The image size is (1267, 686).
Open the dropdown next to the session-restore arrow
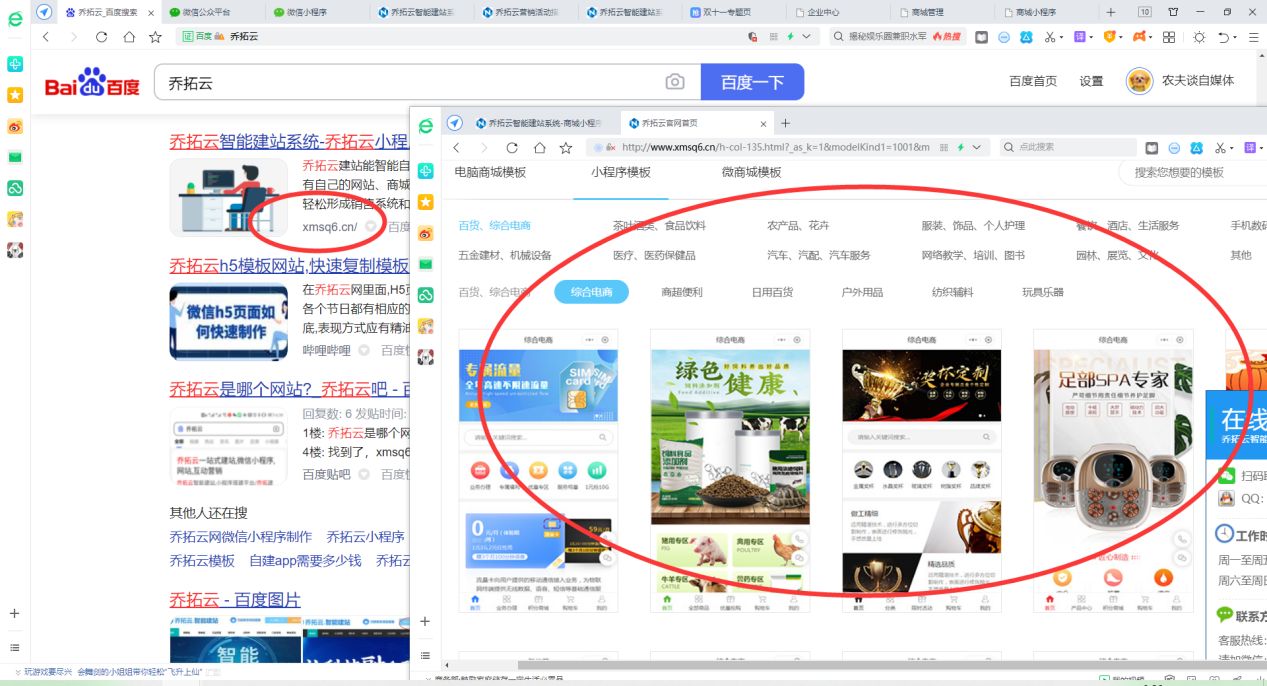tap(1235, 38)
